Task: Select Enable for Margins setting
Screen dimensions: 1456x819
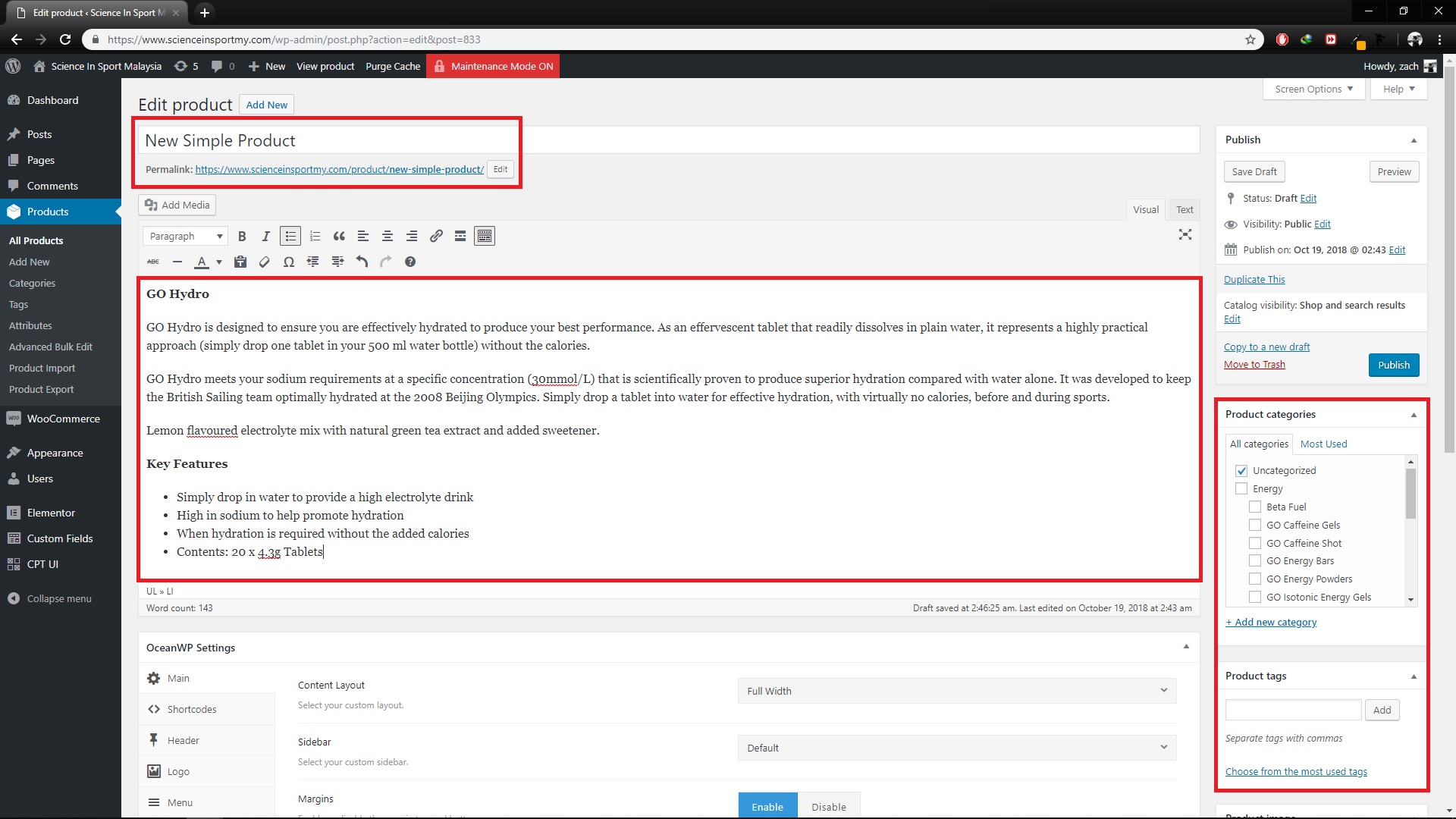Action: 767,806
